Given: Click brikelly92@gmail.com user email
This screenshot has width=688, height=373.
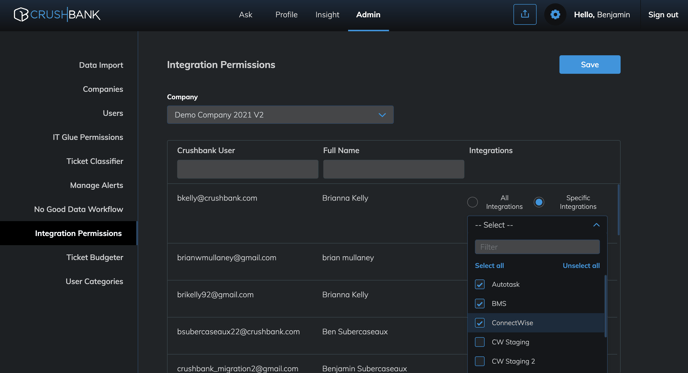Looking at the screenshot, I should (215, 295).
